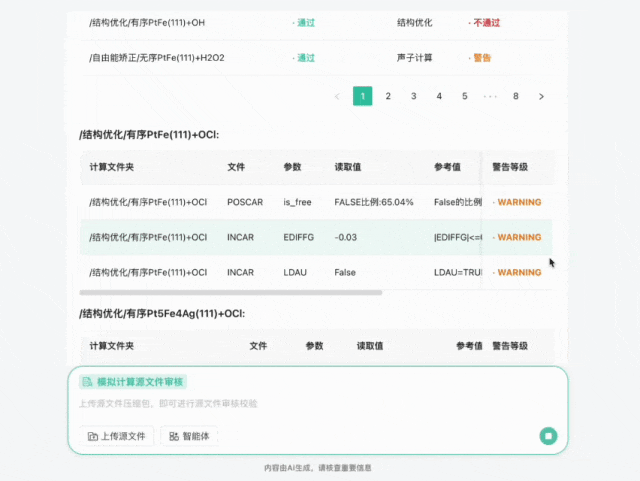
Task: Switch to page 2 in pagination
Action: (x=388, y=96)
